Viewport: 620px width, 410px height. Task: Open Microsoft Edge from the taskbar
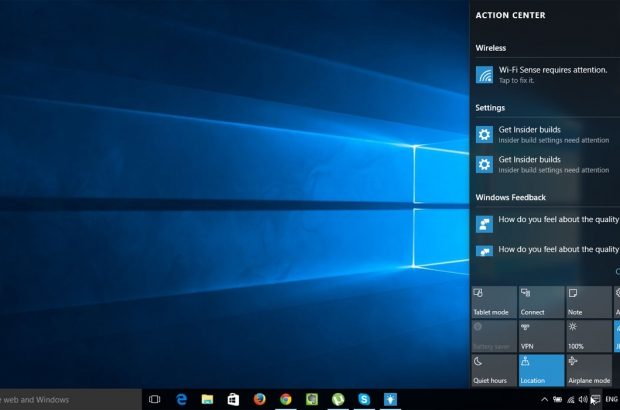coord(182,399)
